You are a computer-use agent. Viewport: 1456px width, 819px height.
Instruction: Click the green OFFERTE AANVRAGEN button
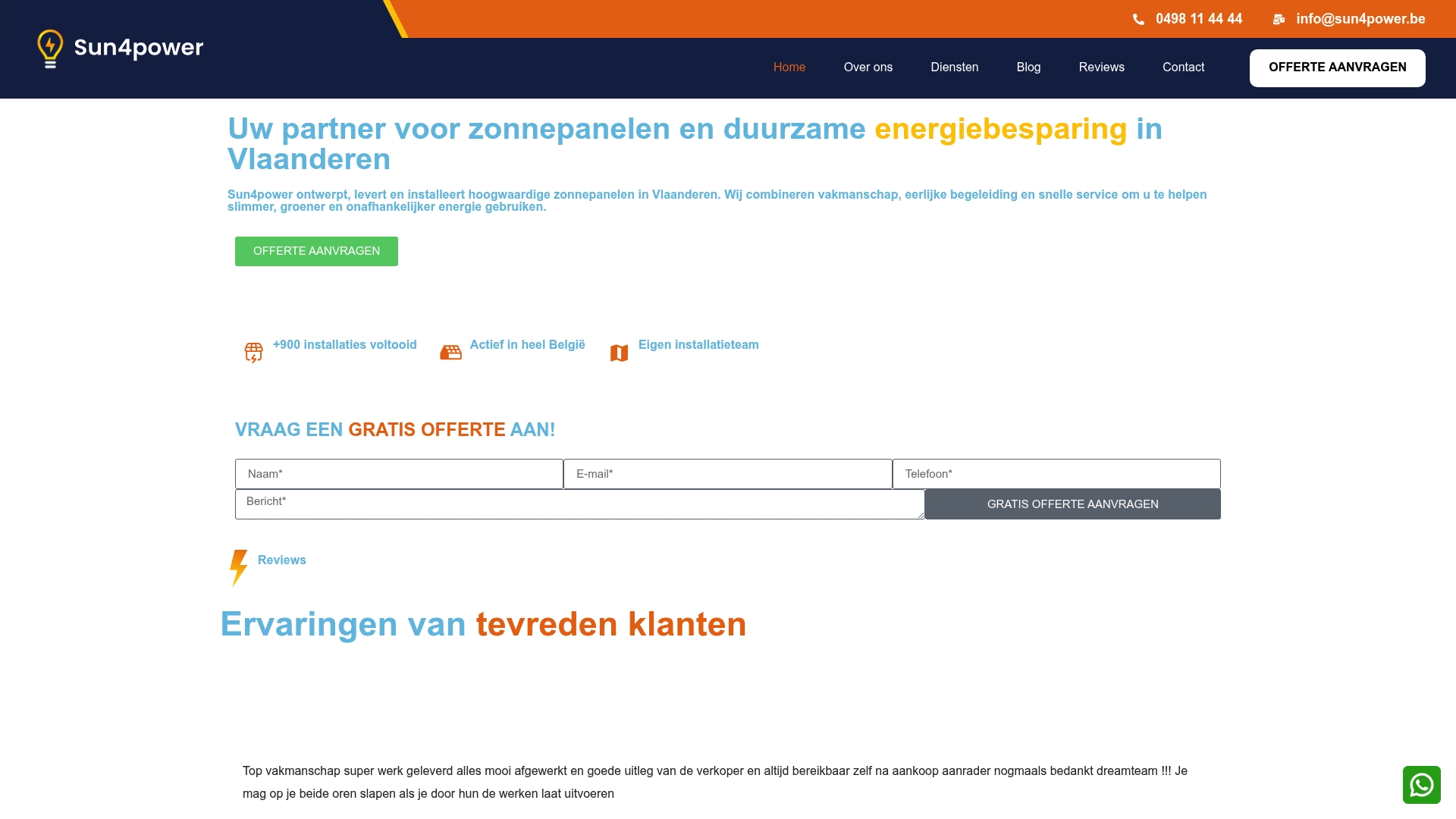point(316,251)
